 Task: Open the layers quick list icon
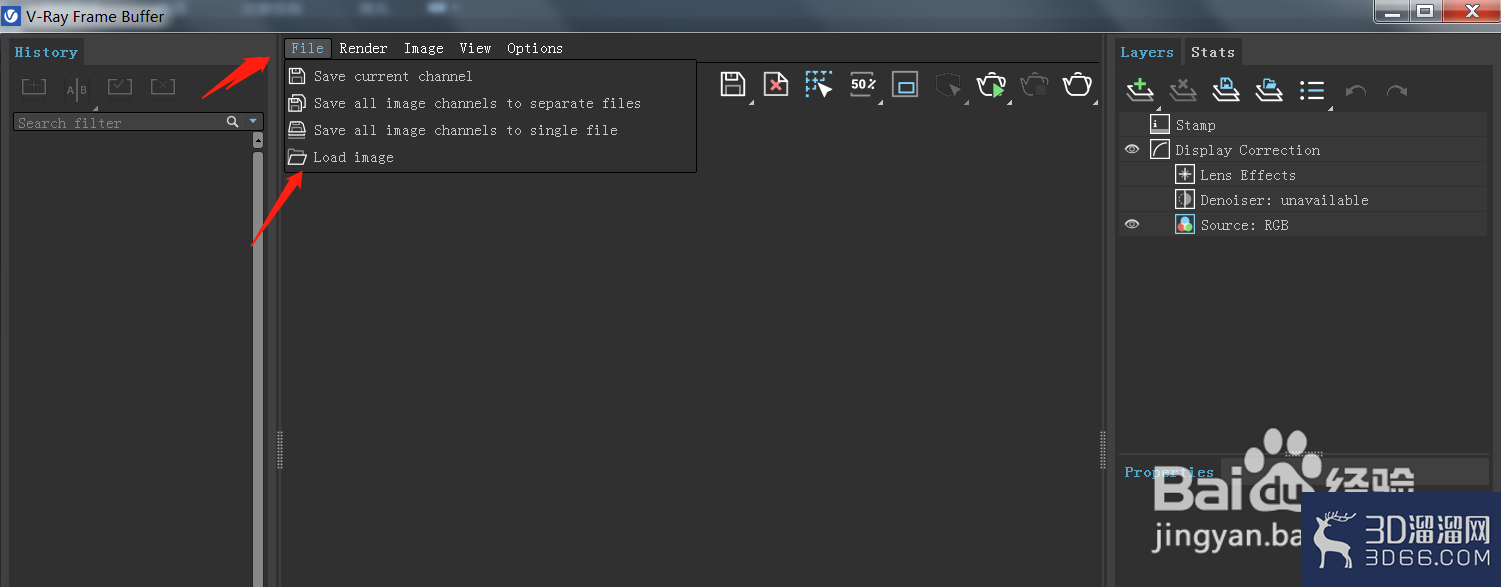pyautogui.click(x=1312, y=91)
